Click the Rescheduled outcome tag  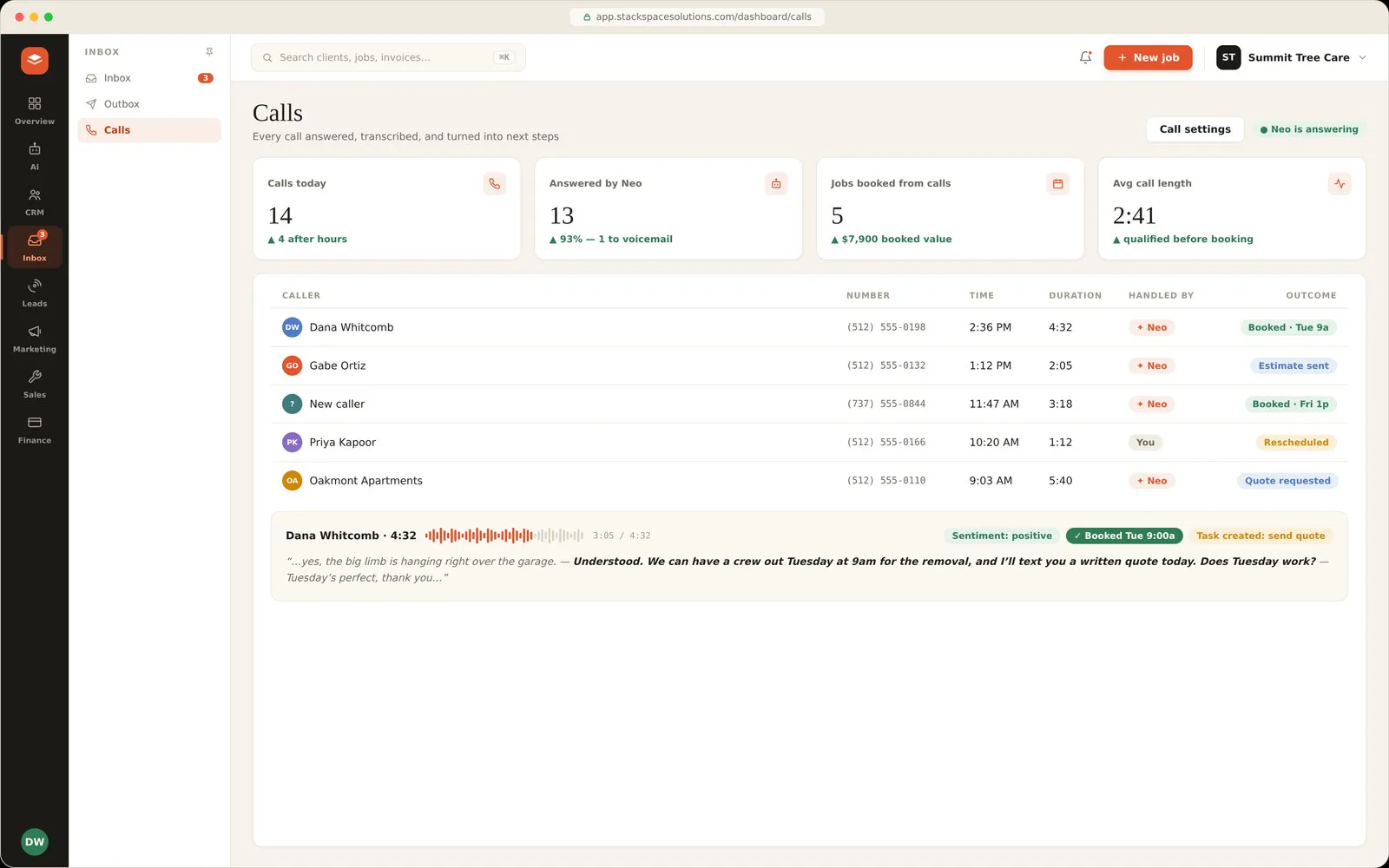click(x=1296, y=442)
